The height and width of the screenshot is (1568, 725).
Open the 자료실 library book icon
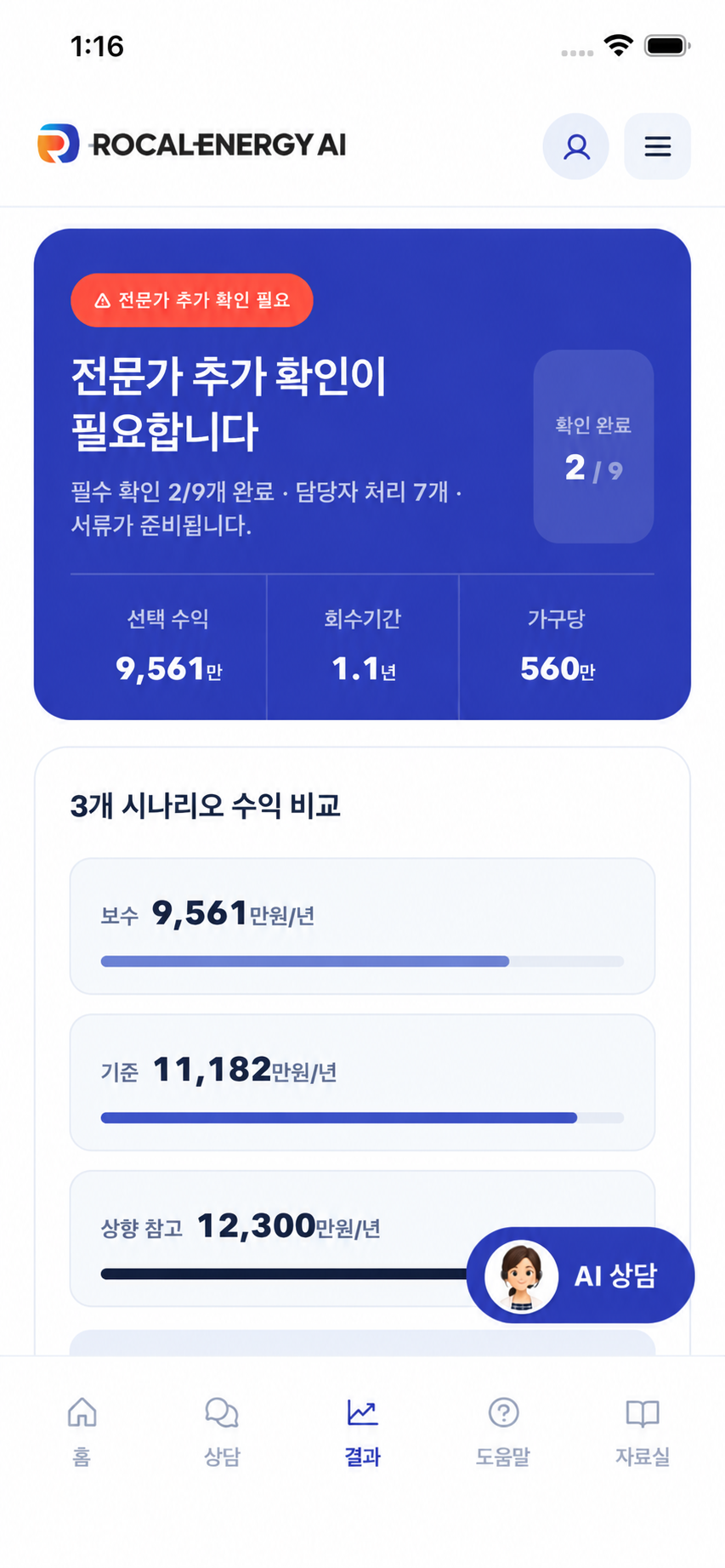click(643, 1412)
